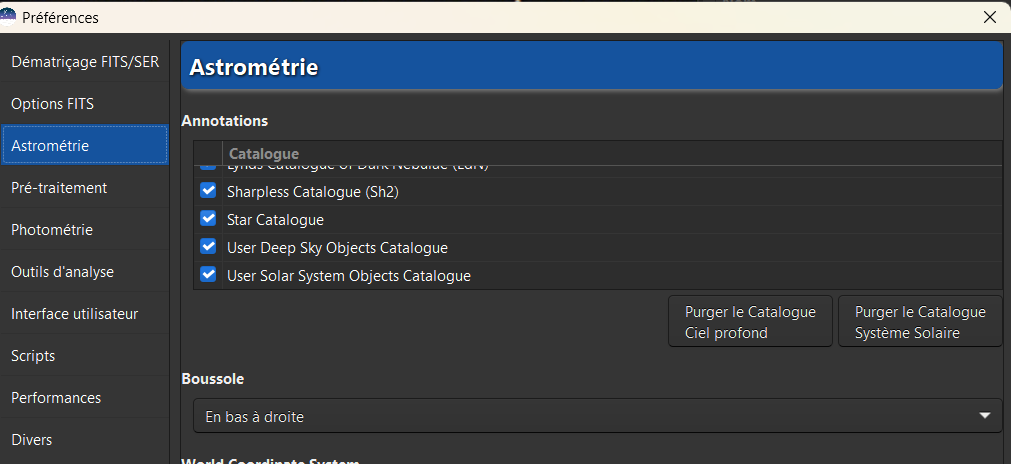Click the app icon in the title bar

pyautogui.click(x=9, y=17)
